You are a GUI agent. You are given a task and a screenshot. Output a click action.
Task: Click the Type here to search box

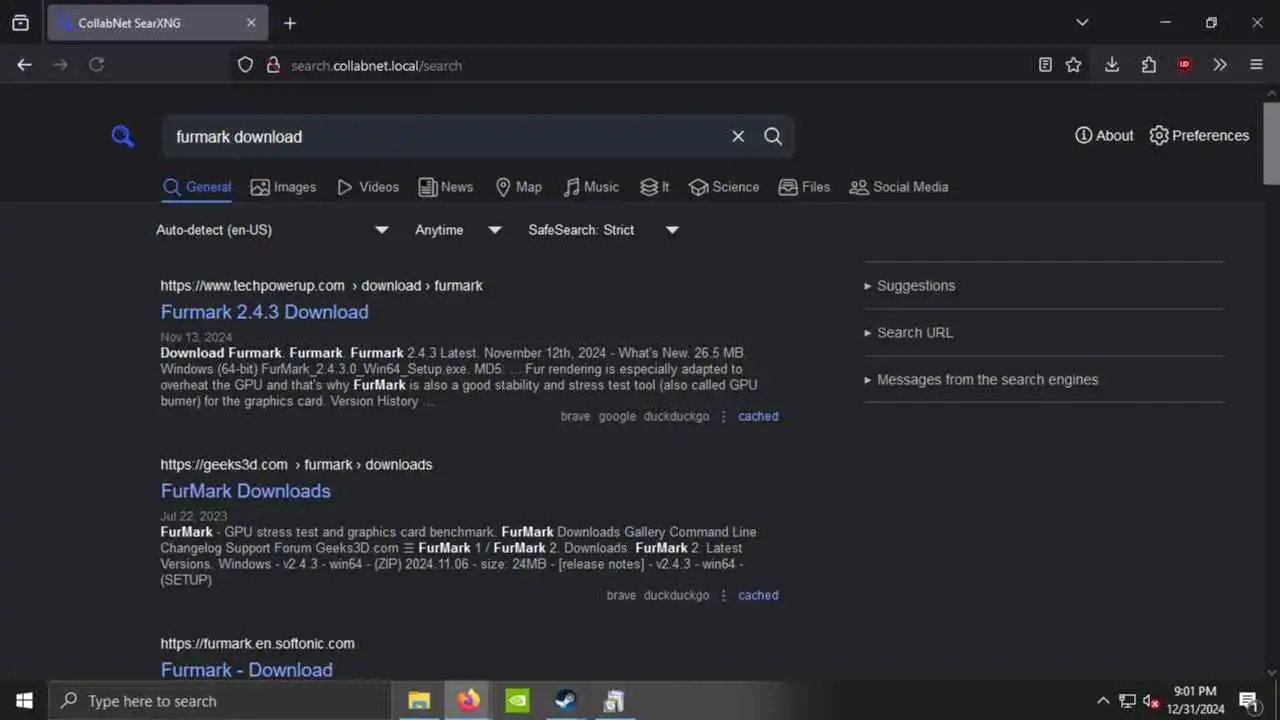(x=220, y=701)
